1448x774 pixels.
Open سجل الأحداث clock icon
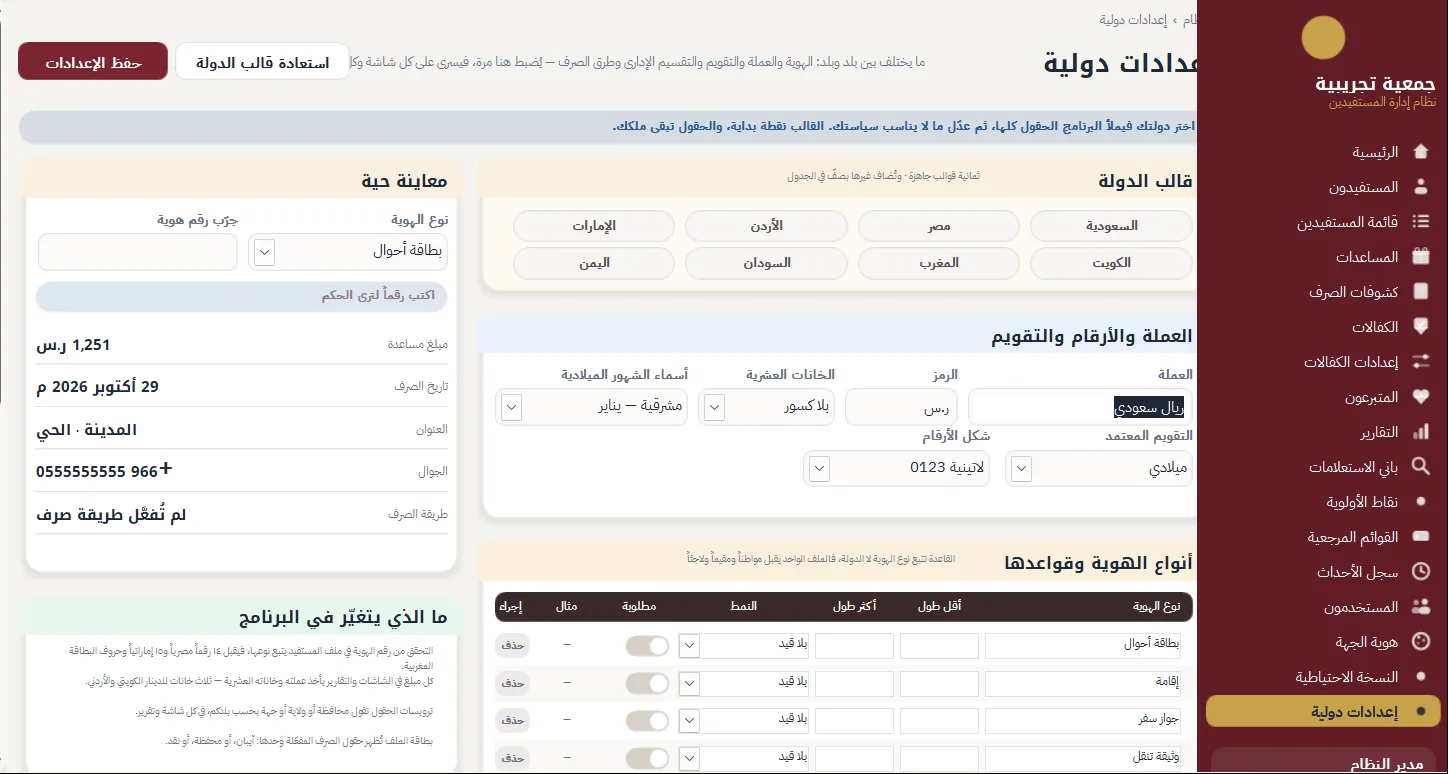point(1420,572)
